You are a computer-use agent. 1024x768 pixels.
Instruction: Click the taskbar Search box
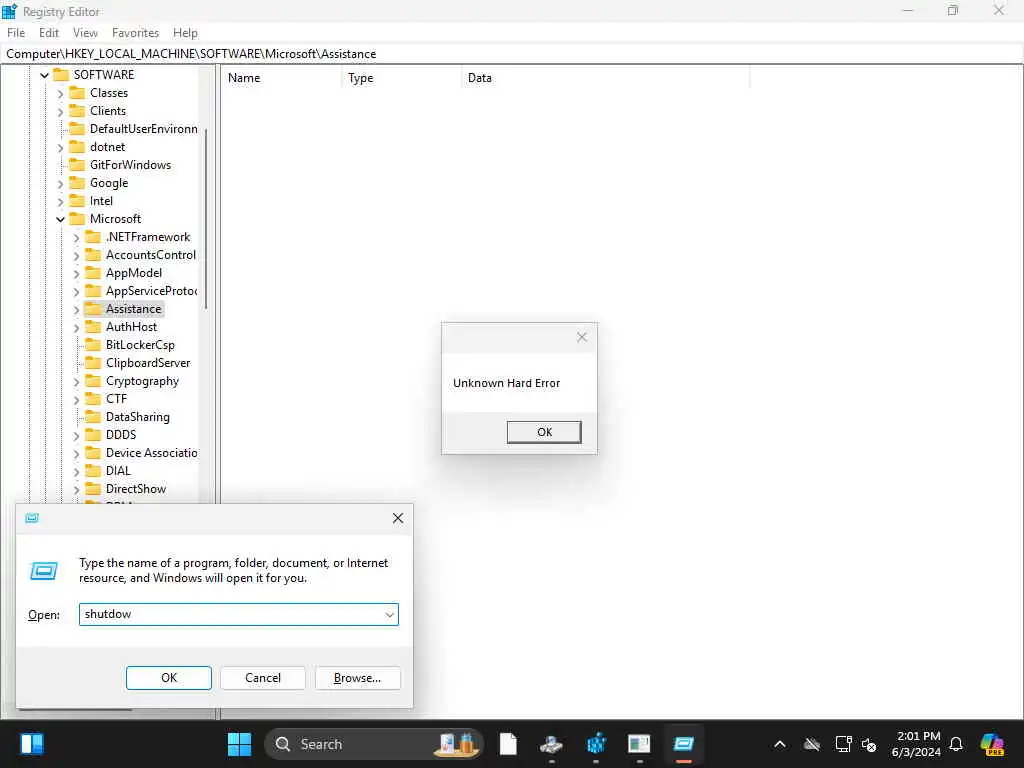[374, 744]
